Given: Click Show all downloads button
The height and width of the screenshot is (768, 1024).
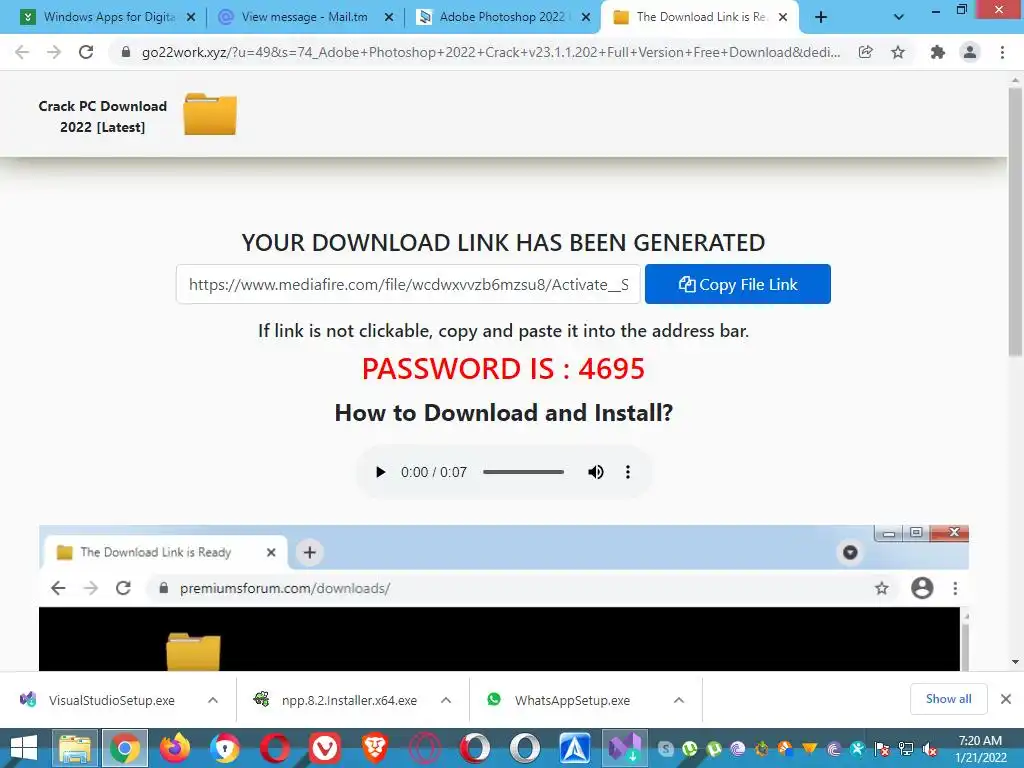Looking at the screenshot, I should tap(948, 699).
